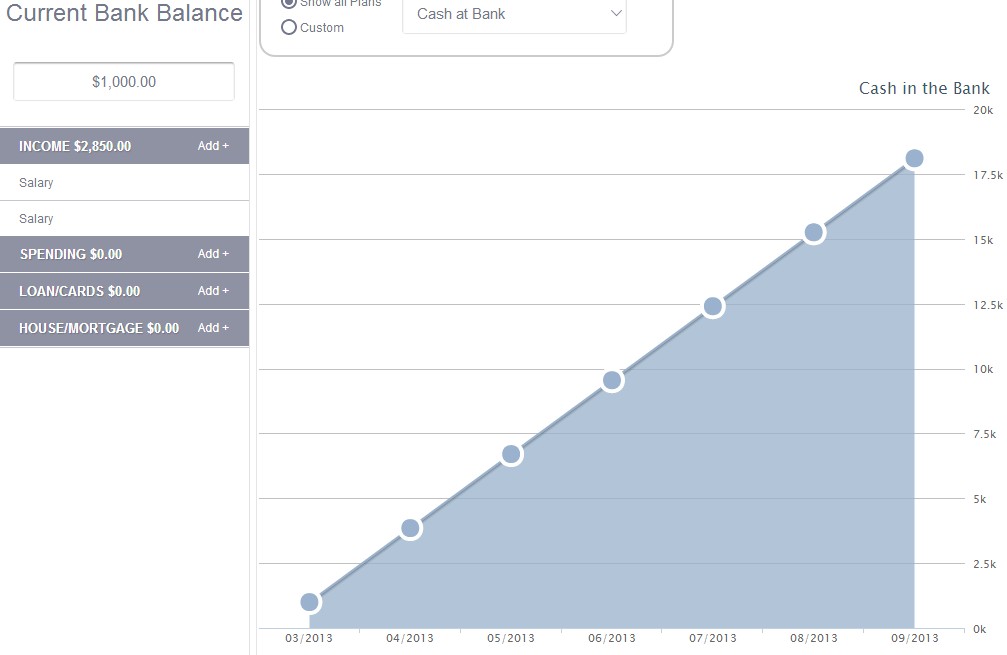Select the 04/2013 chart data point
This screenshot has width=1007, height=655.
[410, 528]
